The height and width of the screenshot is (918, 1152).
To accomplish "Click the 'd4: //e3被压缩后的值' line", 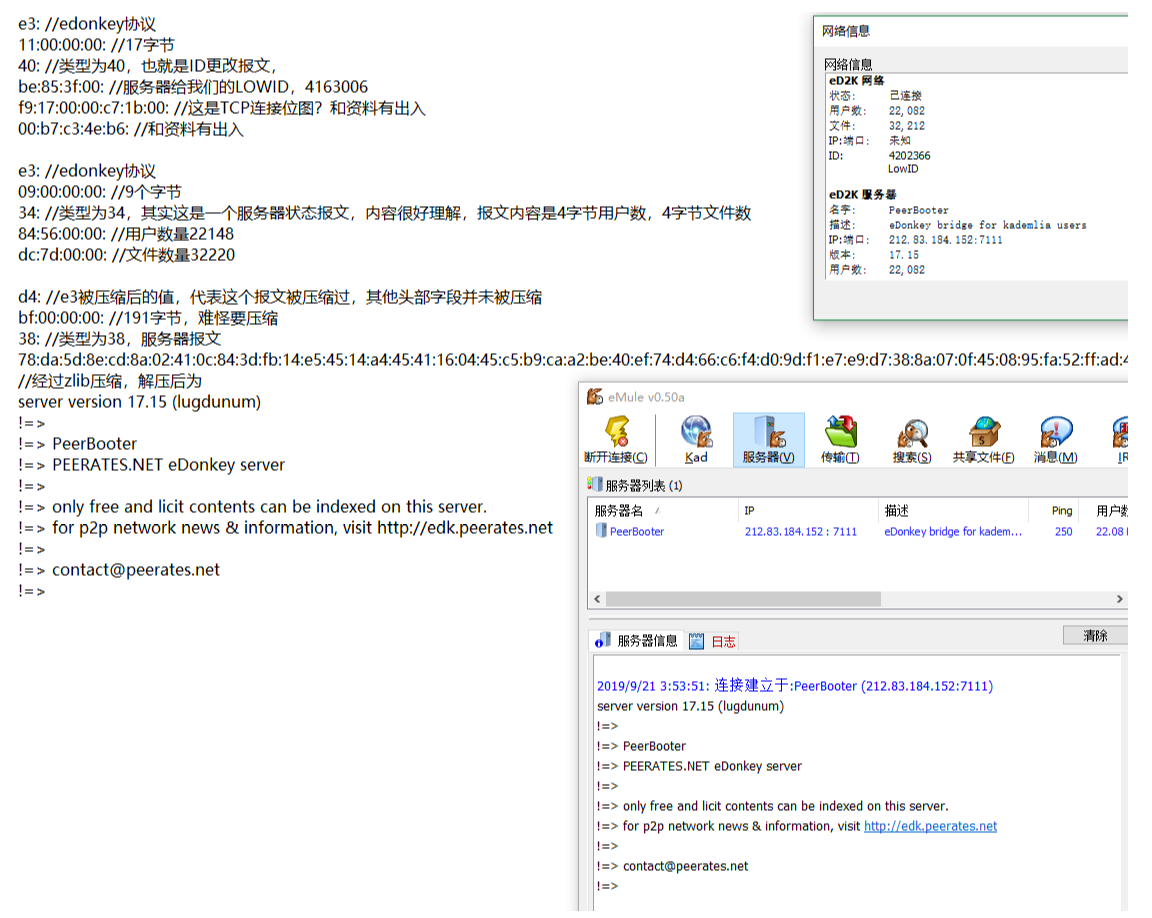I will click(x=280, y=297).
